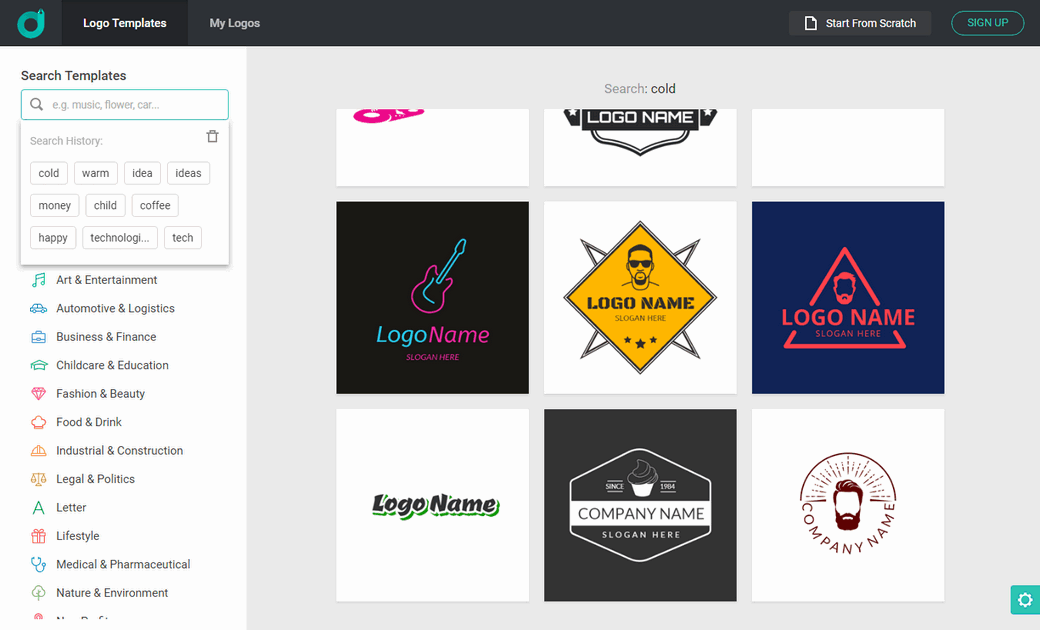Click the DesignEvo logo in header

coord(31,23)
